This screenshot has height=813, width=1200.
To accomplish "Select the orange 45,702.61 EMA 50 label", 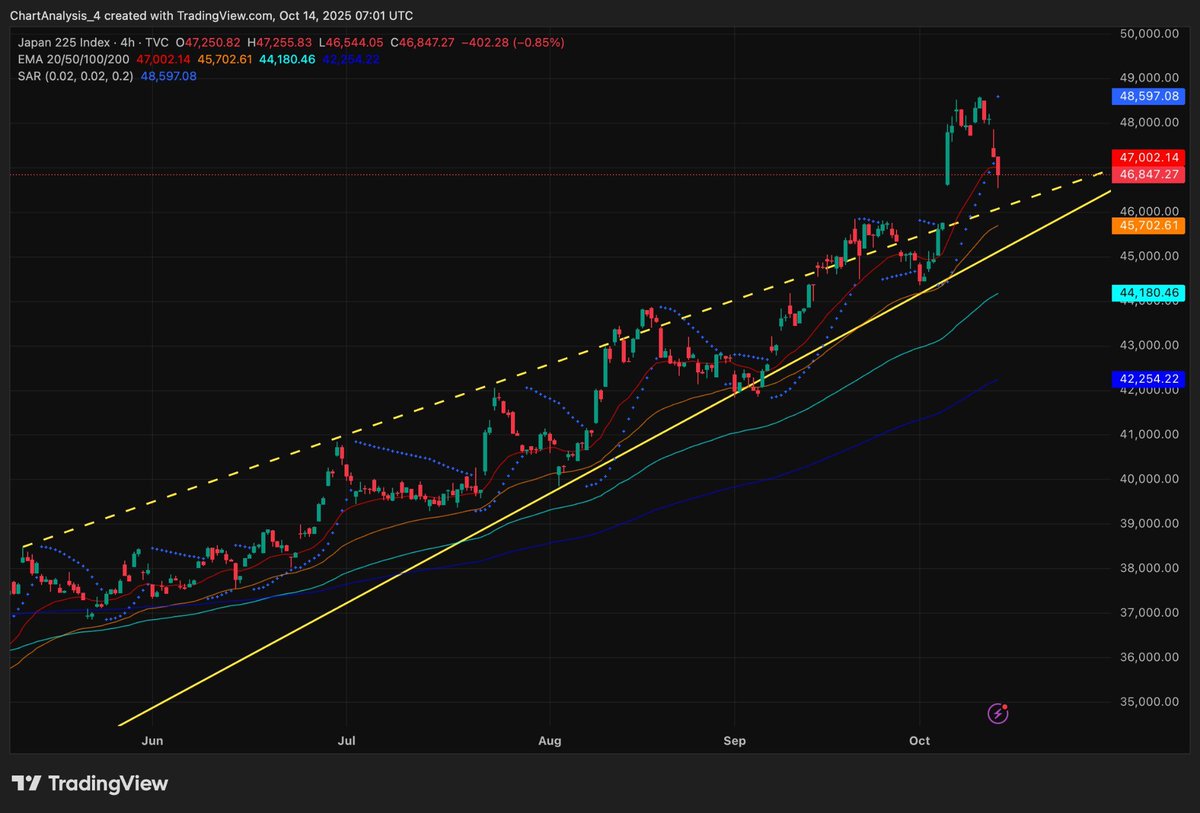I will pyautogui.click(x=1147, y=226).
